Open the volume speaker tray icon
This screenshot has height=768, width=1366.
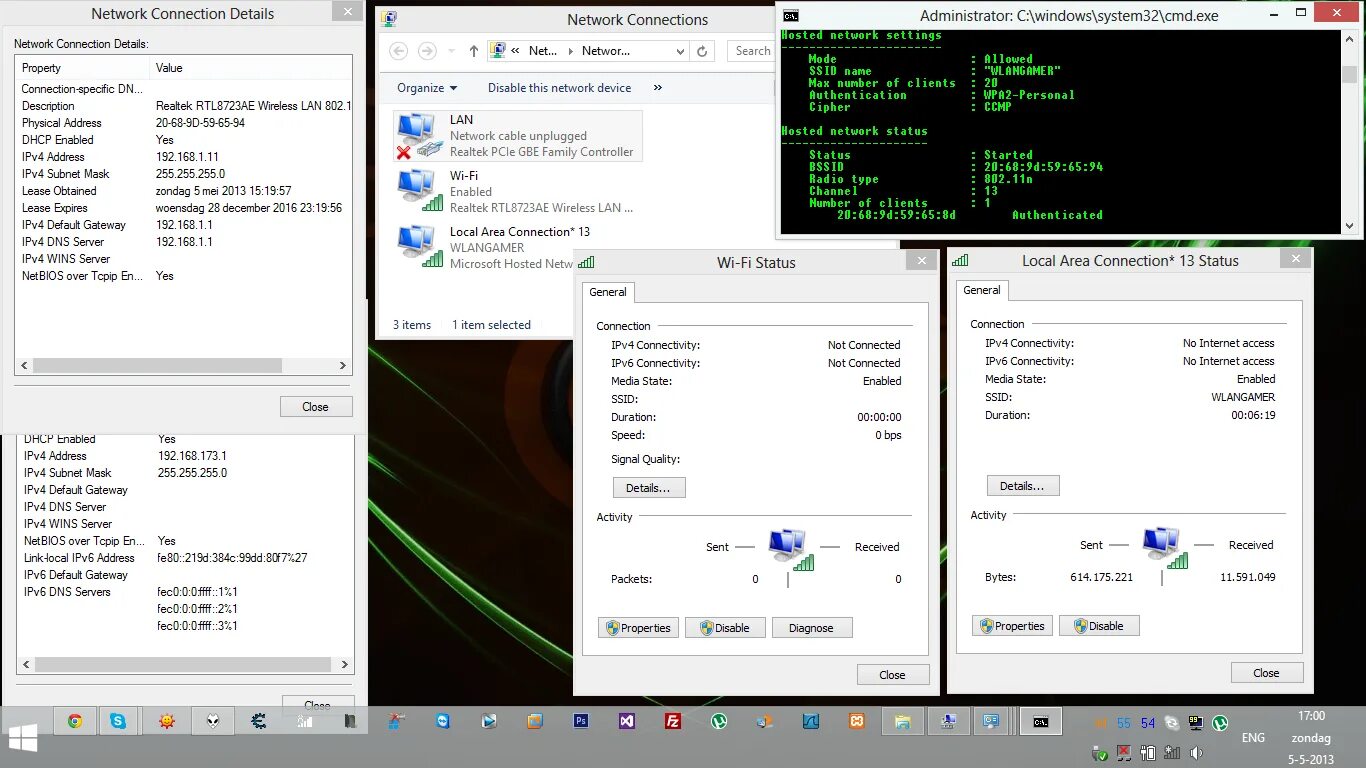(1195, 753)
